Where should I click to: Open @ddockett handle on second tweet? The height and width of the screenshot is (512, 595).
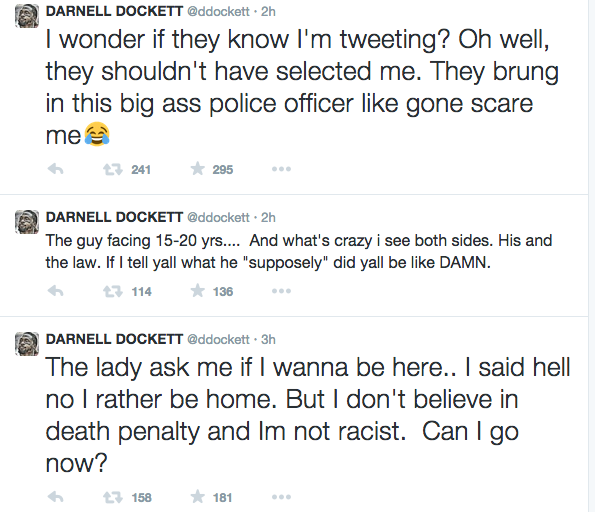[x=218, y=217]
